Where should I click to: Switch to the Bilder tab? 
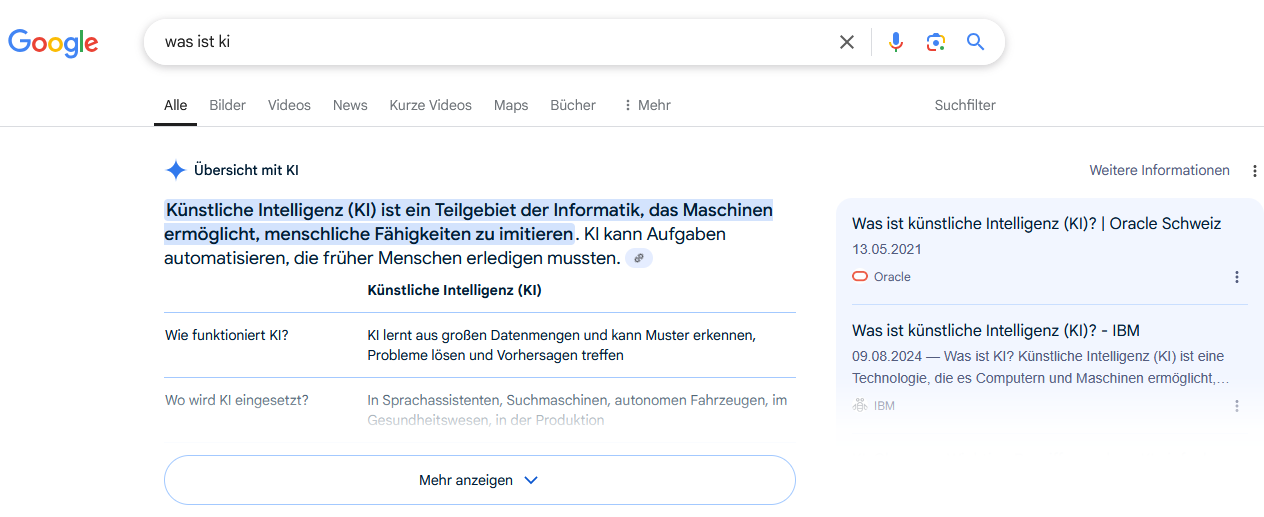227,105
